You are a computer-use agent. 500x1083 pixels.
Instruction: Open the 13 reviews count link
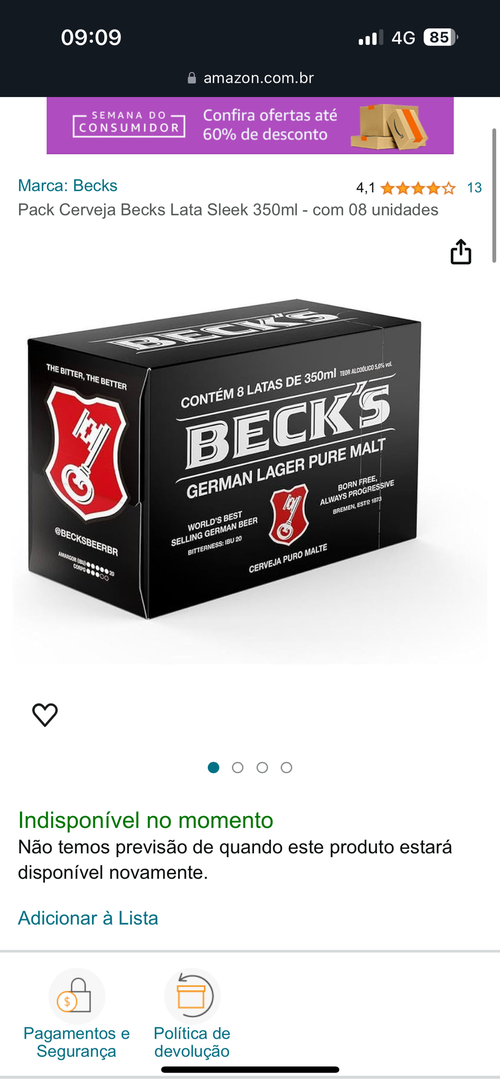(474, 187)
